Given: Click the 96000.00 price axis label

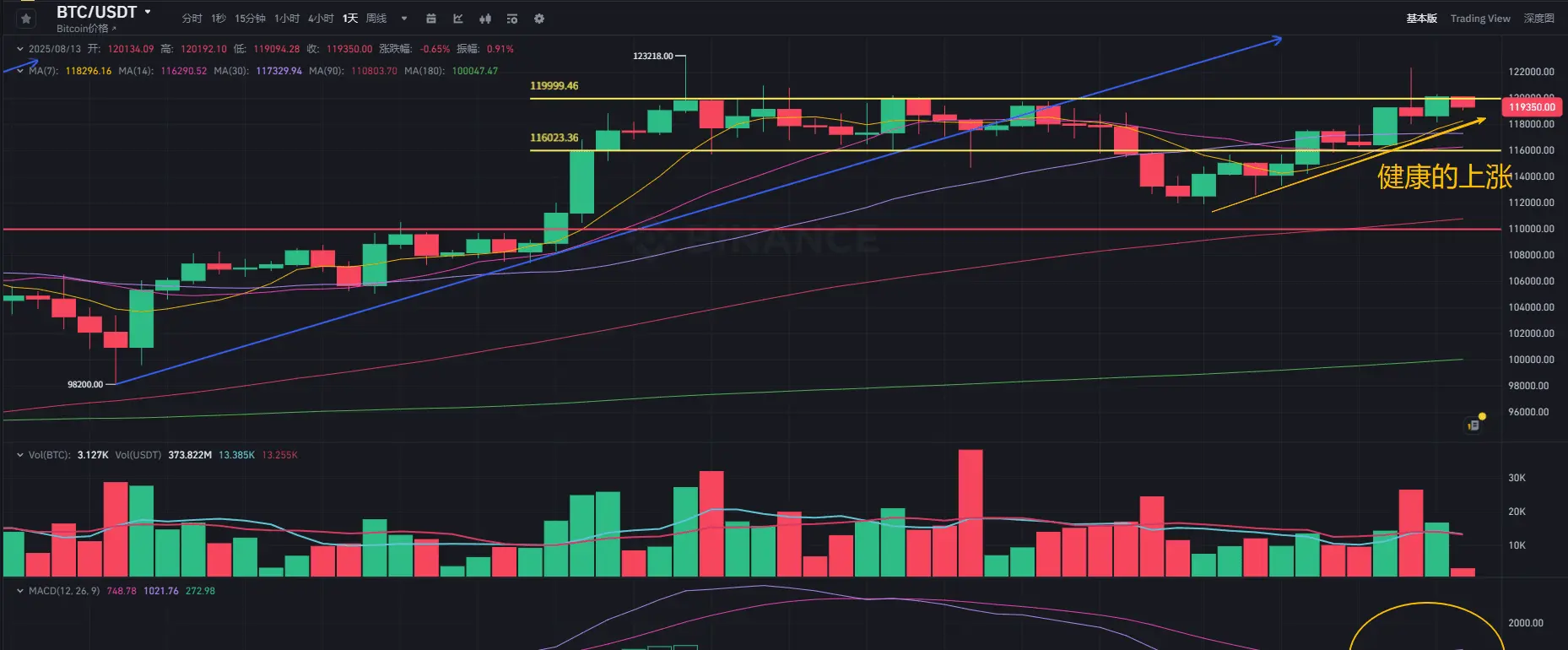Looking at the screenshot, I should (x=1528, y=412).
